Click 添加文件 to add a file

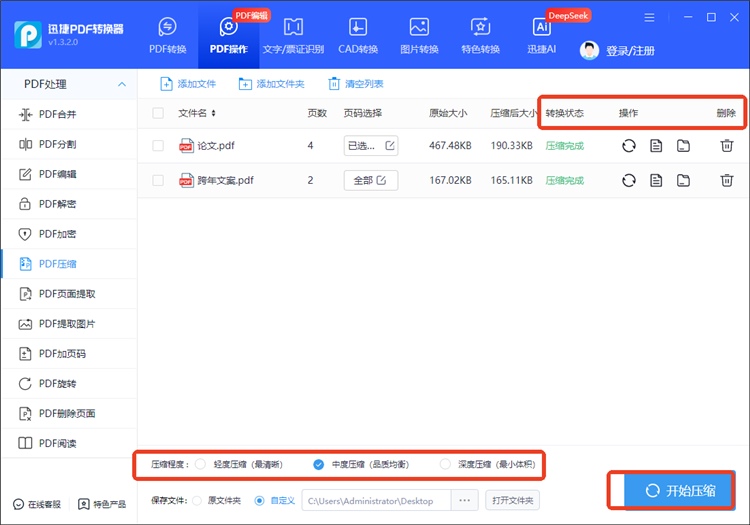point(188,84)
